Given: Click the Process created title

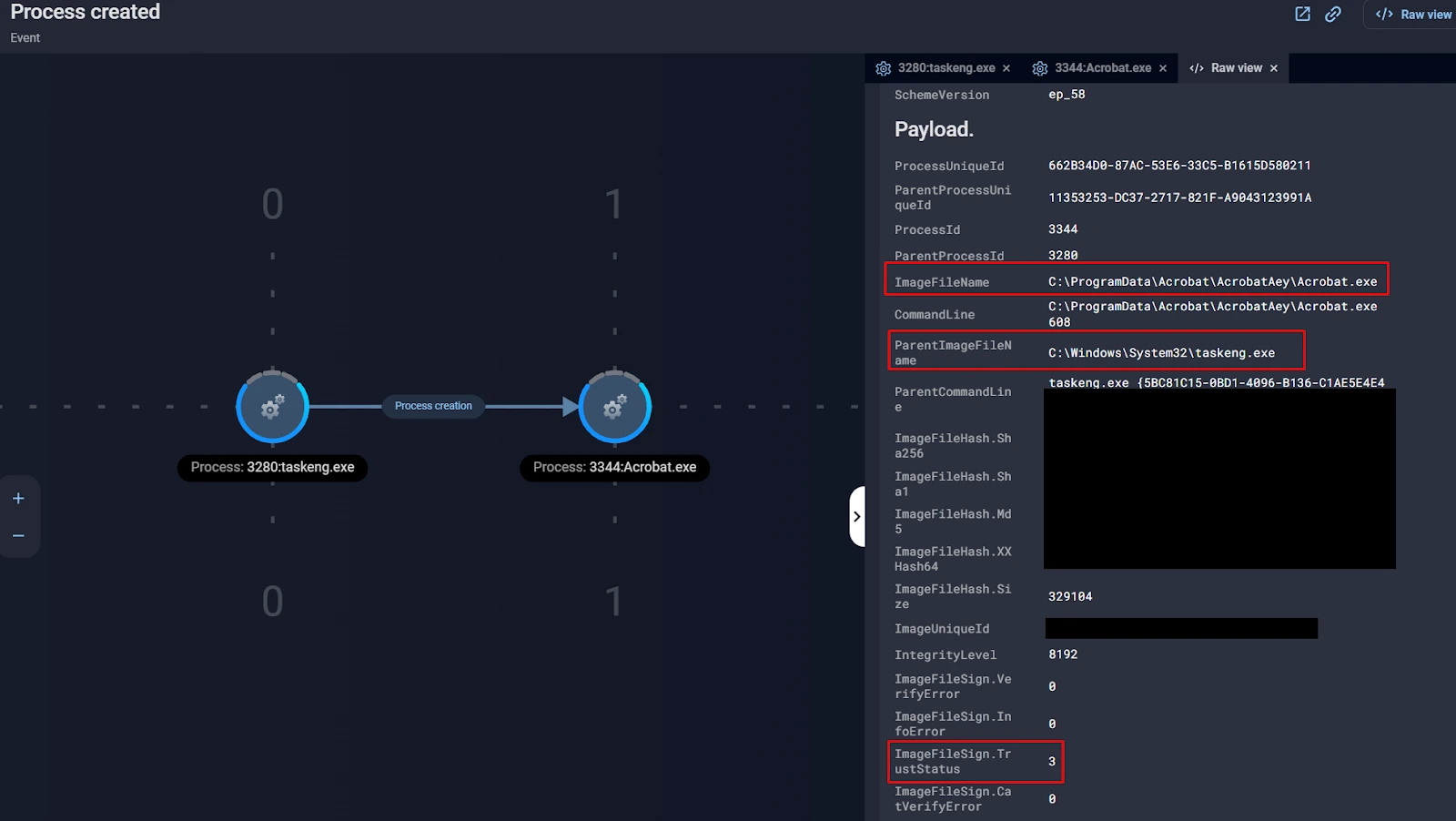Looking at the screenshot, I should [86, 12].
